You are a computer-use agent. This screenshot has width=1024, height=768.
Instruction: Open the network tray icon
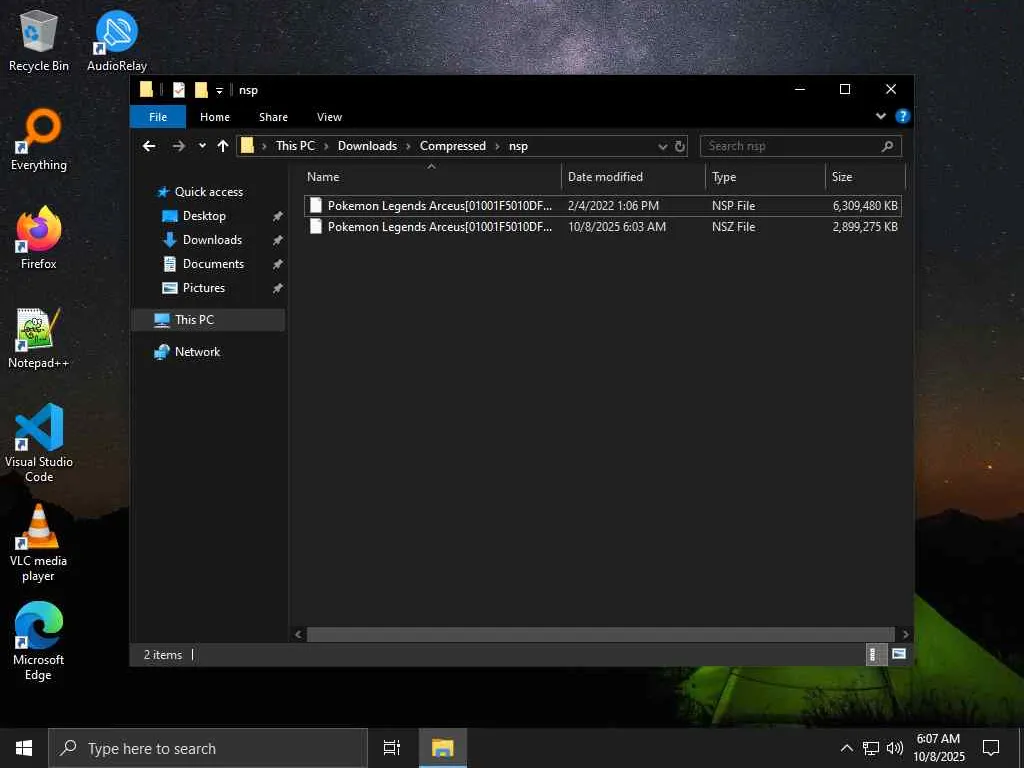[x=871, y=748]
